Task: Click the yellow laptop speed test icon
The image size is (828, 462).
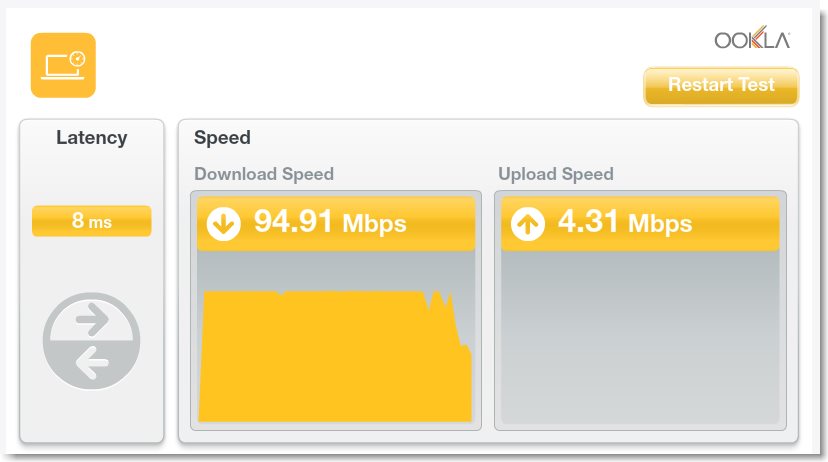Action: click(x=63, y=65)
